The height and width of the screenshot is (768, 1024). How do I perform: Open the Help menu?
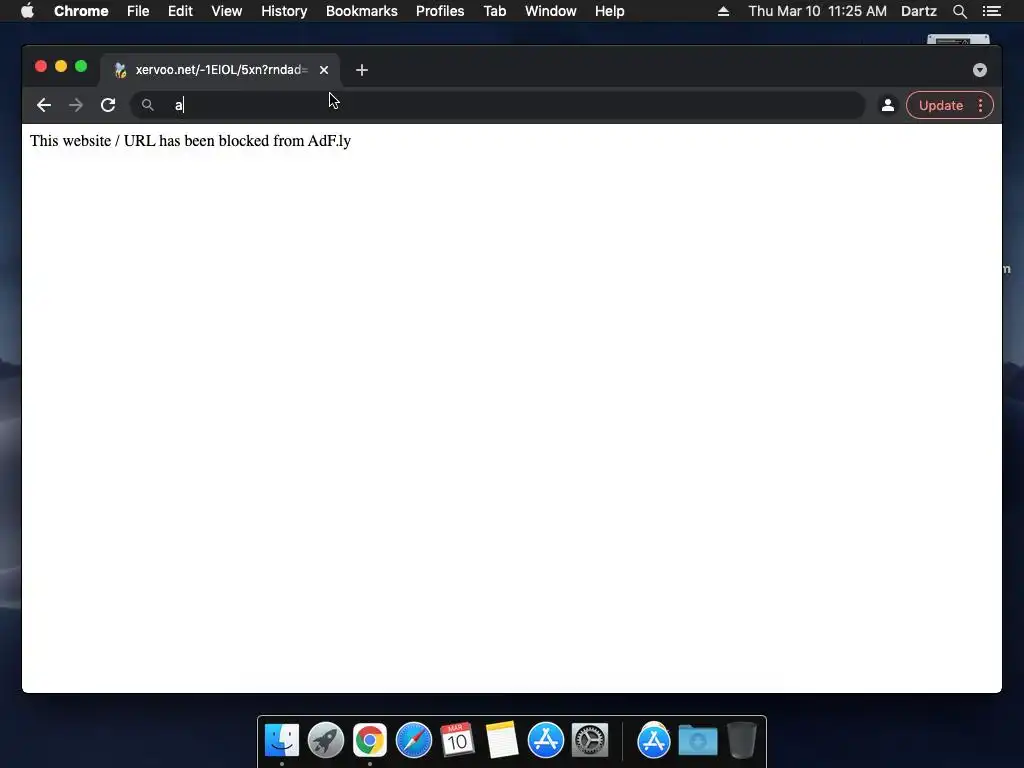pyautogui.click(x=609, y=11)
